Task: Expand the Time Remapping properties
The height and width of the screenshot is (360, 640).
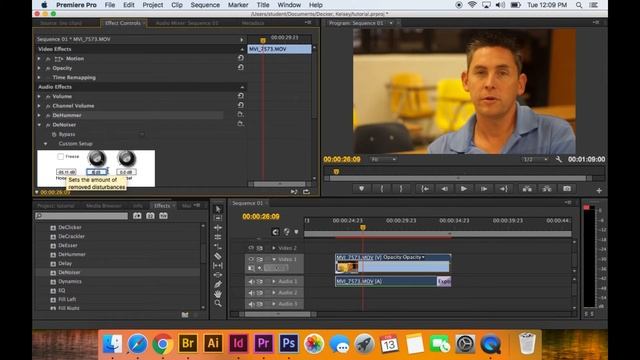Action: click(39, 78)
